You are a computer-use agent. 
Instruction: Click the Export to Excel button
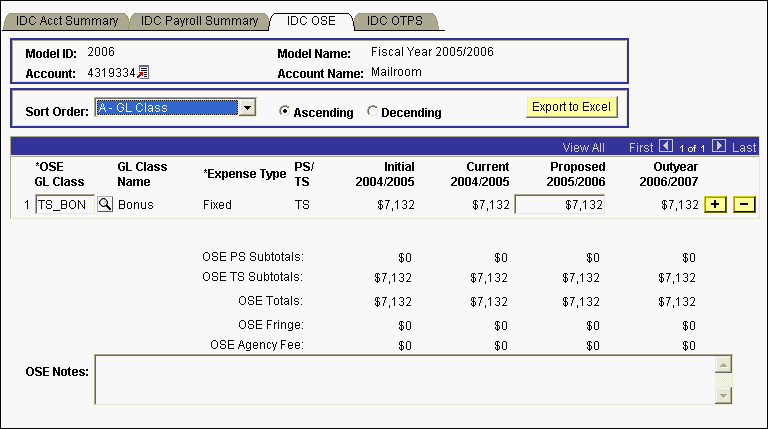572,107
